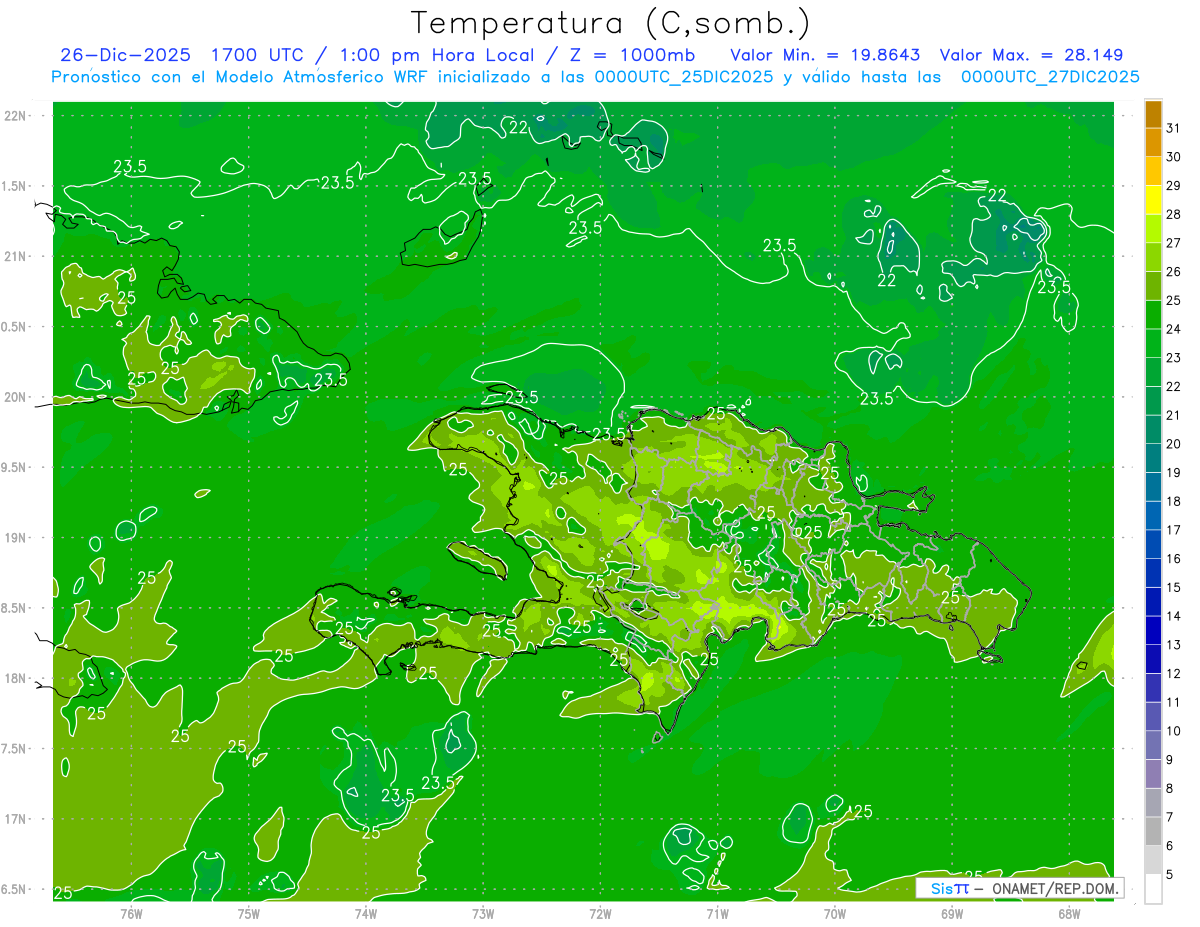The image size is (1200, 927).
Task: Click the teal swatch between legend 19 and 20
Action: [x=1153, y=458]
